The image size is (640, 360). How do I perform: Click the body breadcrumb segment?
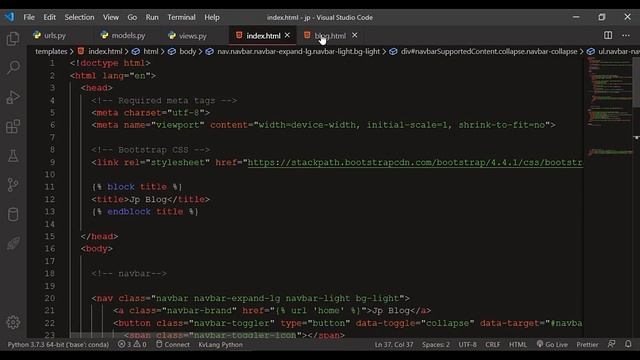188,51
